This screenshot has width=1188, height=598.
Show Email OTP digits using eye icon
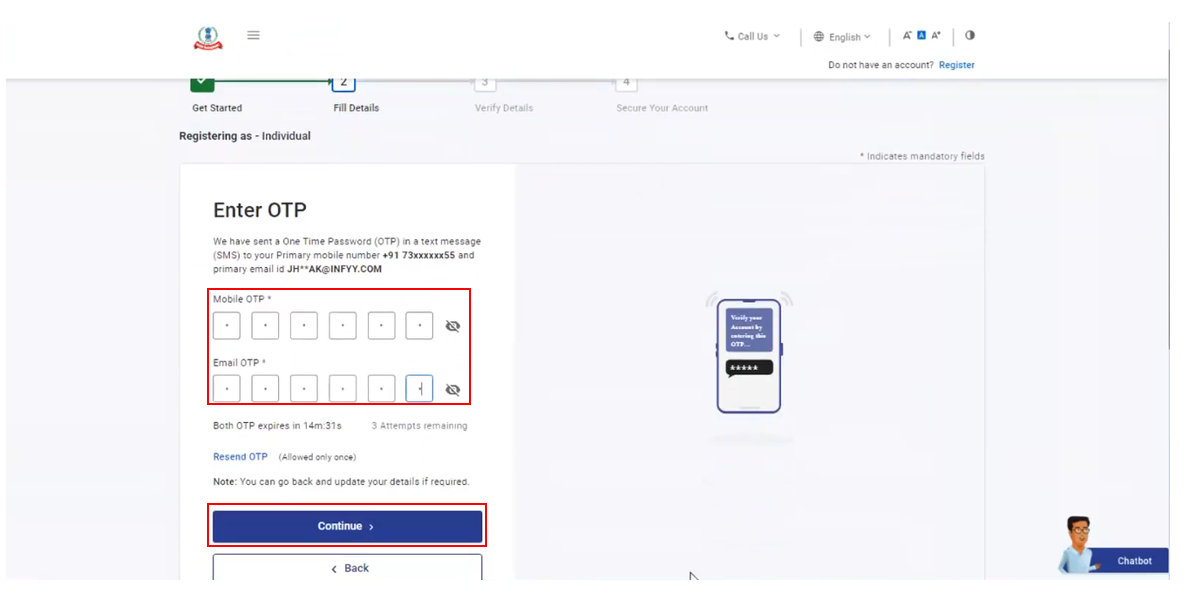[x=452, y=390]
